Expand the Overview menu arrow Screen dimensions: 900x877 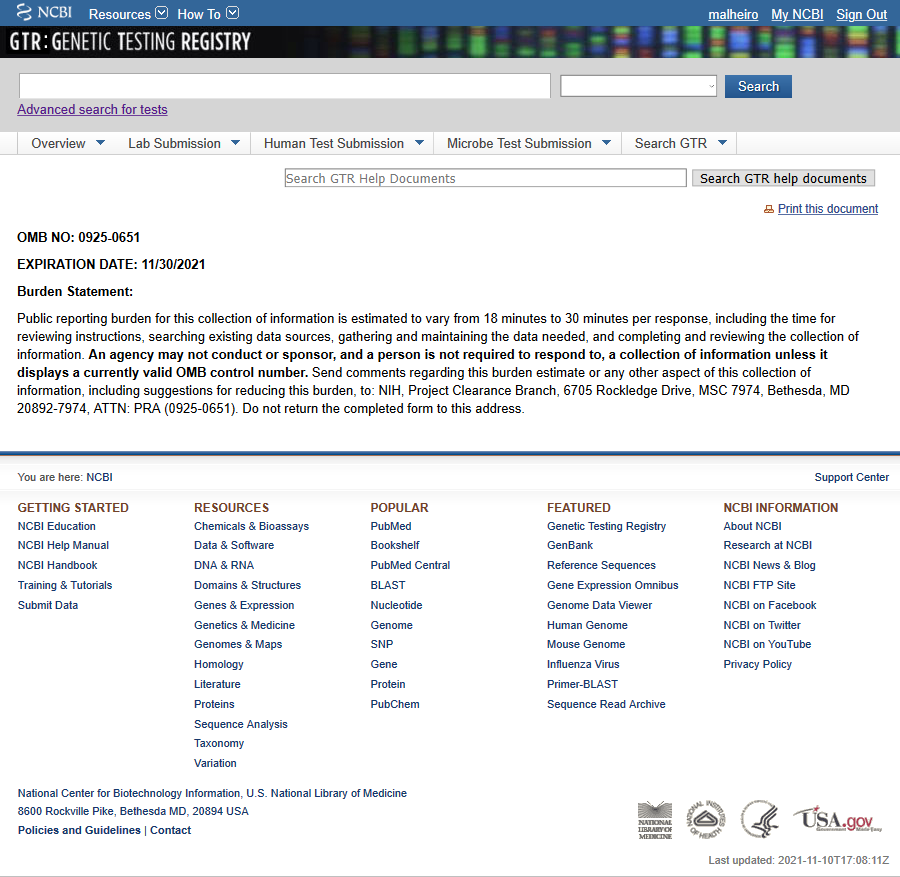(100, 143)
